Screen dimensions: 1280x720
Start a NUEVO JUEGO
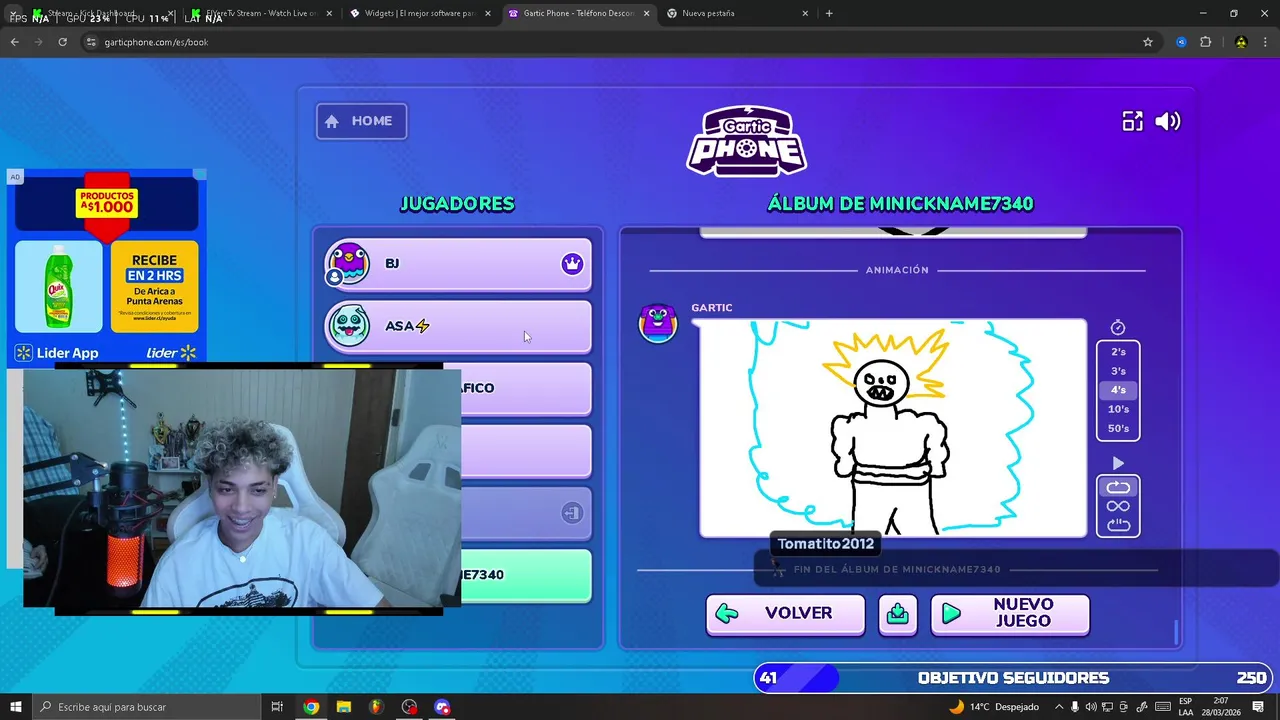(1010, 613)
